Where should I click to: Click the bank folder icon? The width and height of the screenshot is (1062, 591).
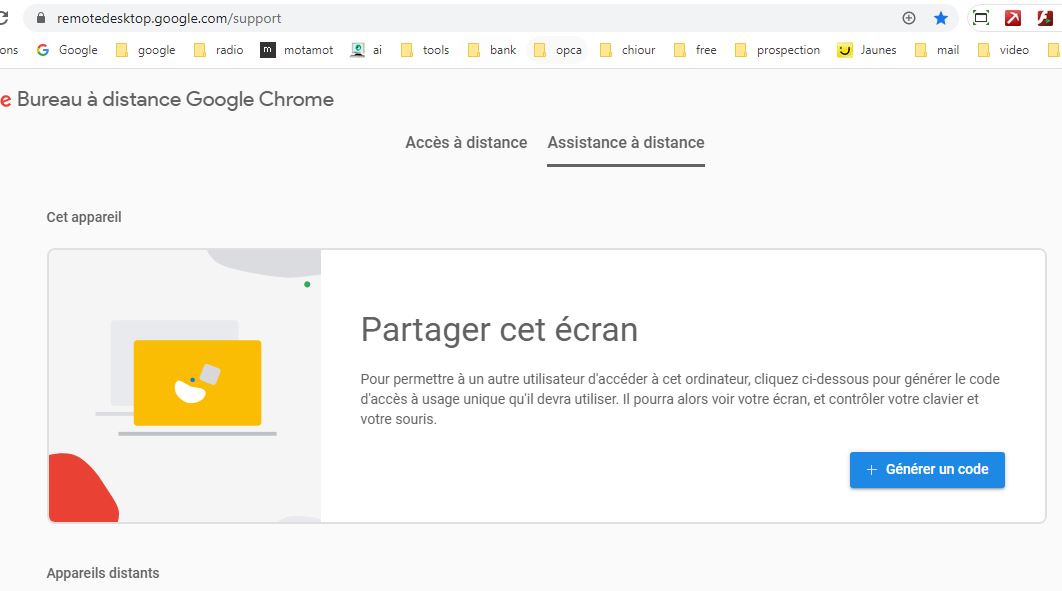tap(473, 50)
